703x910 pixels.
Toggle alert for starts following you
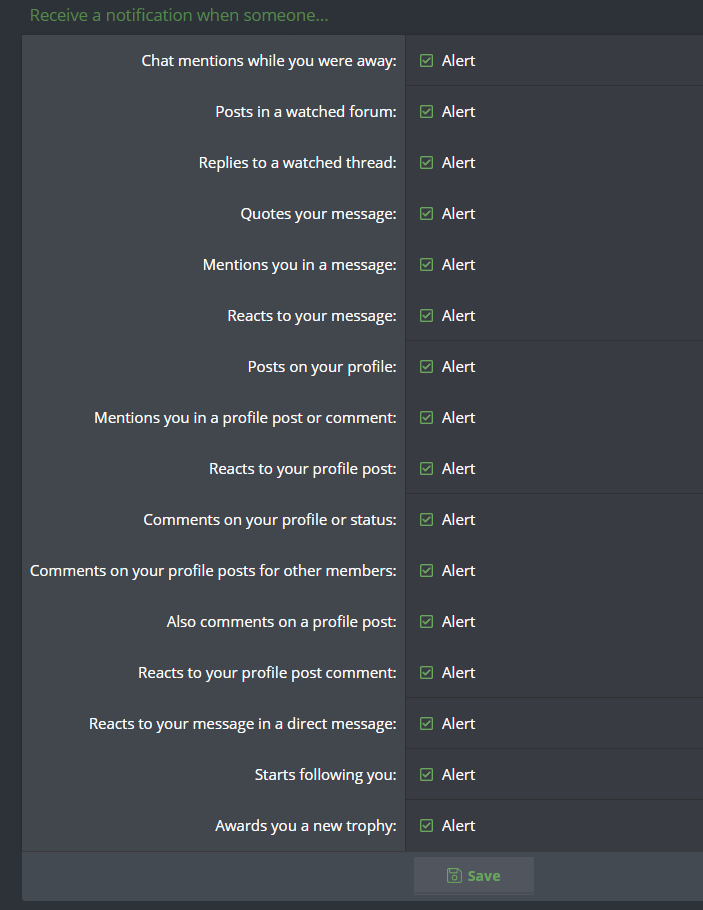(427, 775)
